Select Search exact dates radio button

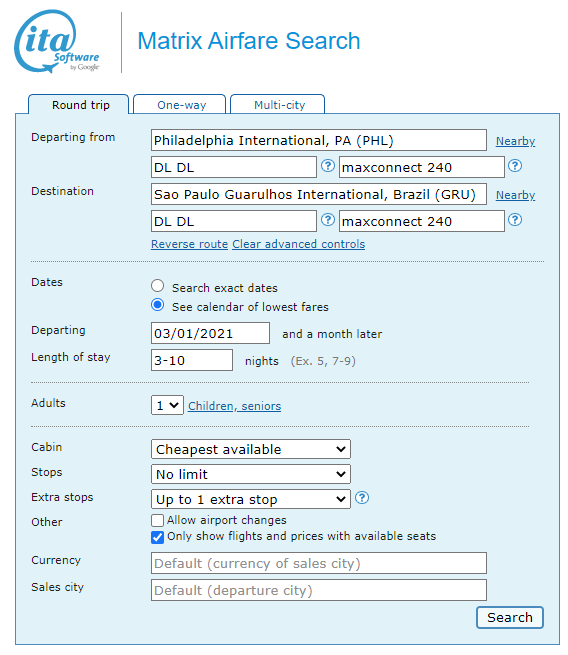157,286
